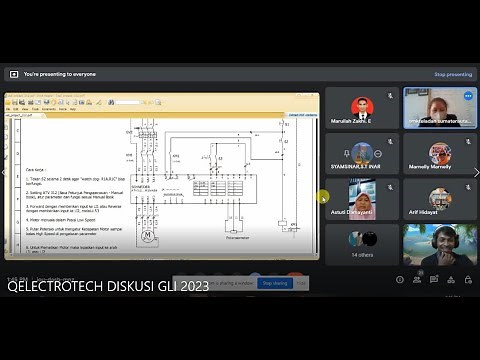Click Hide on the sharing notification bar
This screenshot has height=360, width=480.
tap(301, 283)
